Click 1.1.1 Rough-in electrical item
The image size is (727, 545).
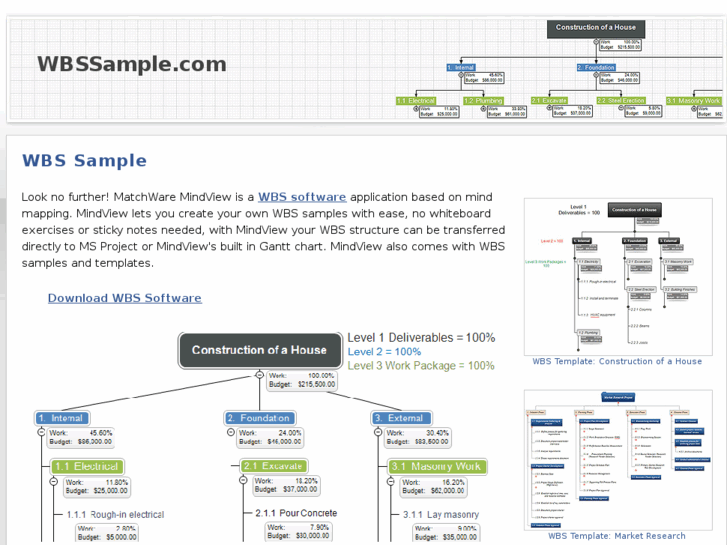tap(115, 514)
